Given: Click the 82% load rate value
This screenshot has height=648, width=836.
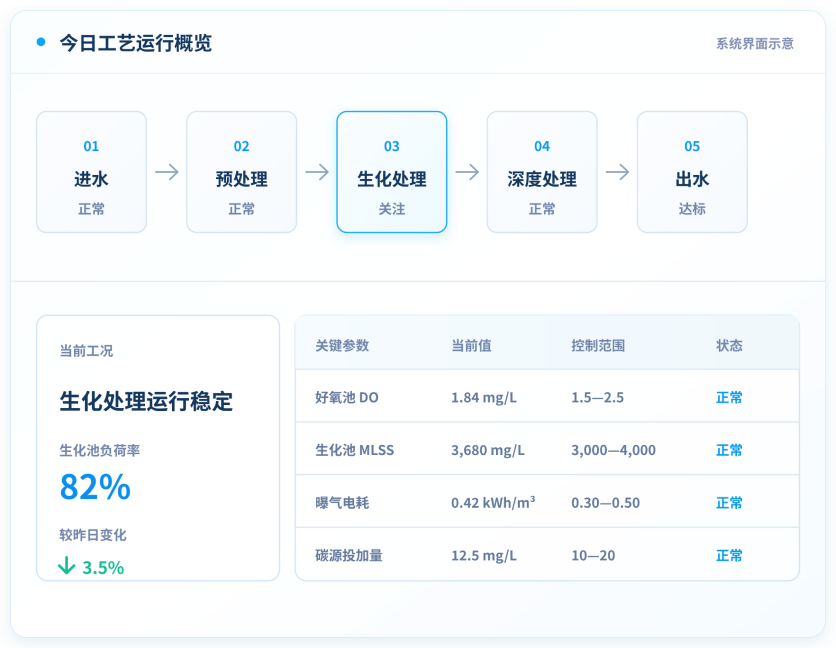Looking at the screenshot, I should [95, 486].
